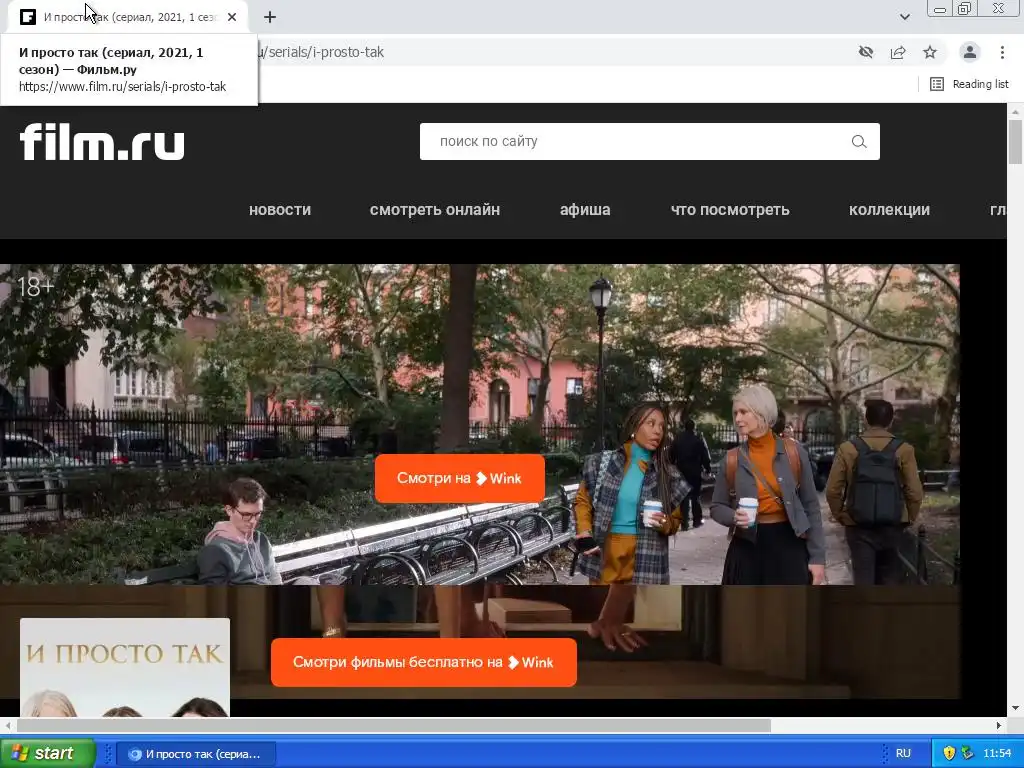1024x768 pixels.
Task: Click the site search input field
Action: (649, 142)
